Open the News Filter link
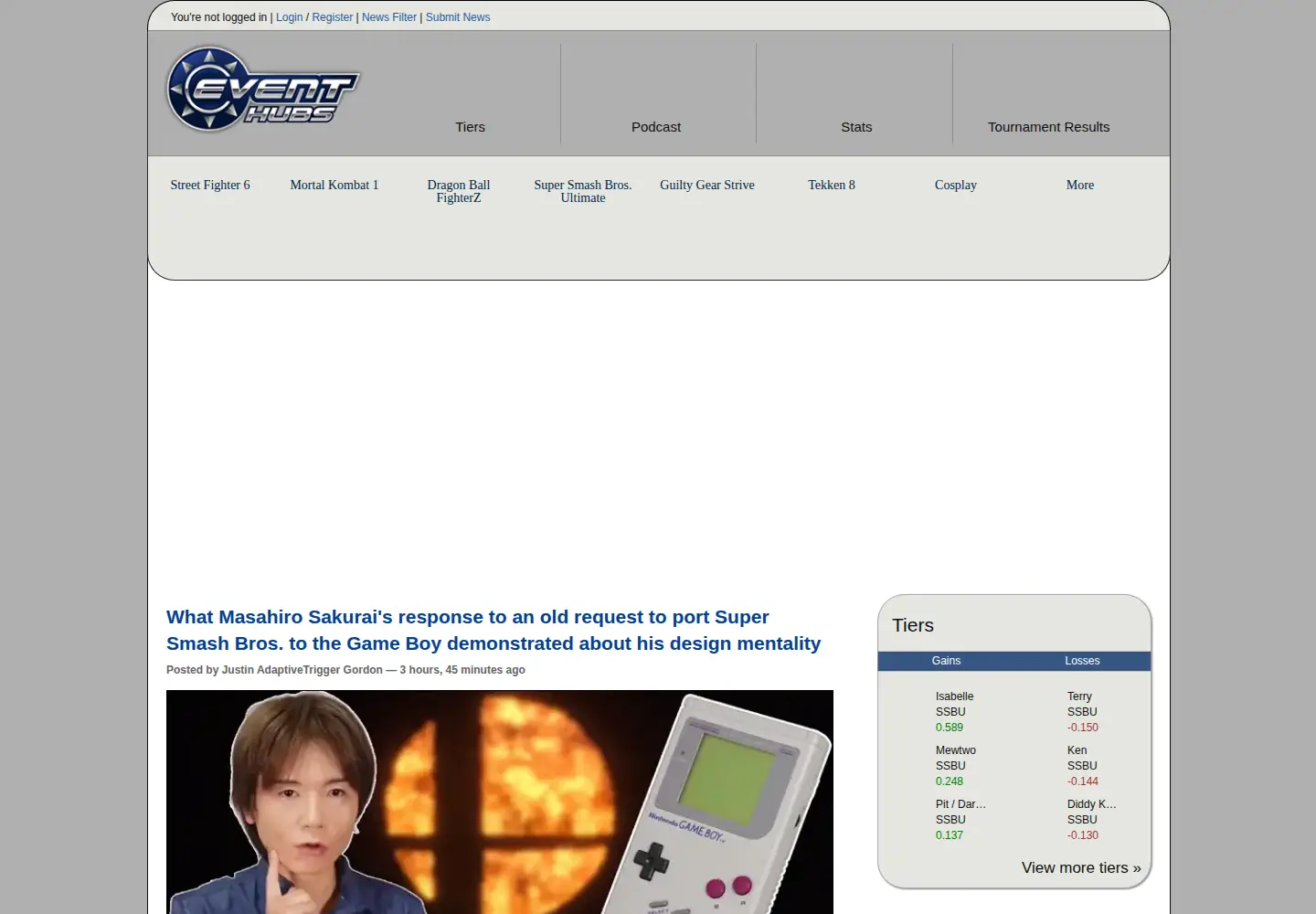Screen dimensions: 1316x914 (388, 17)
